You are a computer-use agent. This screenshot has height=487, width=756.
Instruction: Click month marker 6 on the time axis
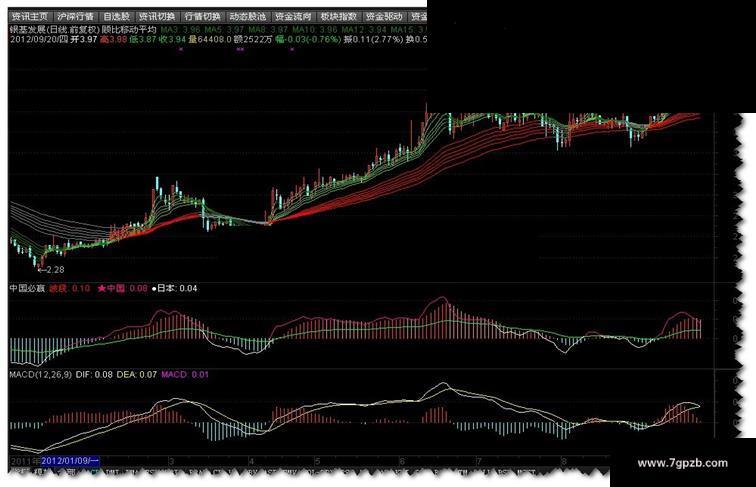click(x=402, y=461)
